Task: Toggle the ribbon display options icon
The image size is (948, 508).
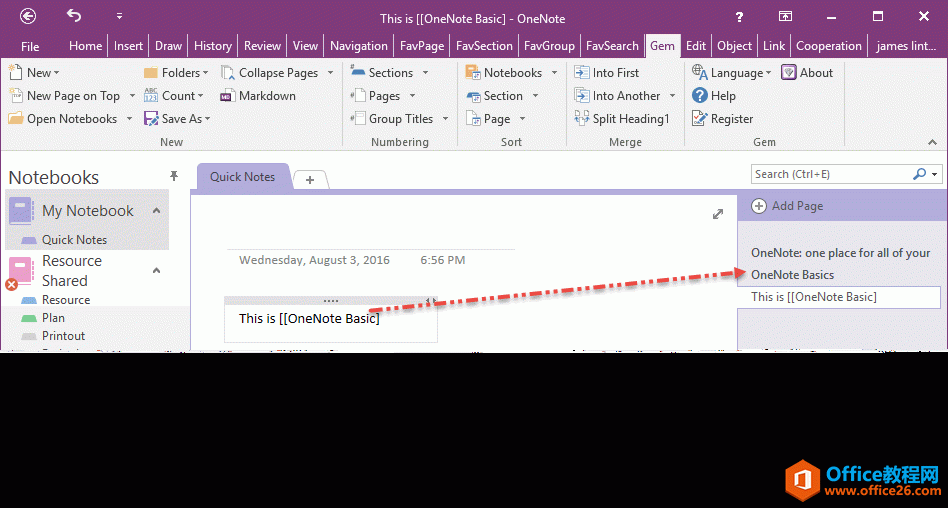Action: (x=785, y=16)
